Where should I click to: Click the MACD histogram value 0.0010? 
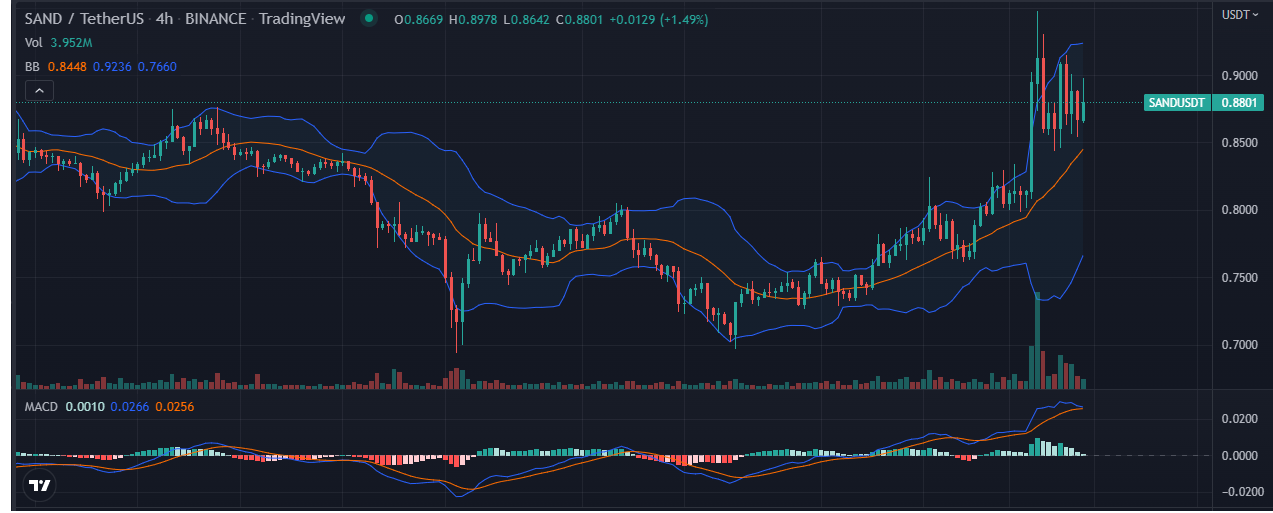pos(84,407)
